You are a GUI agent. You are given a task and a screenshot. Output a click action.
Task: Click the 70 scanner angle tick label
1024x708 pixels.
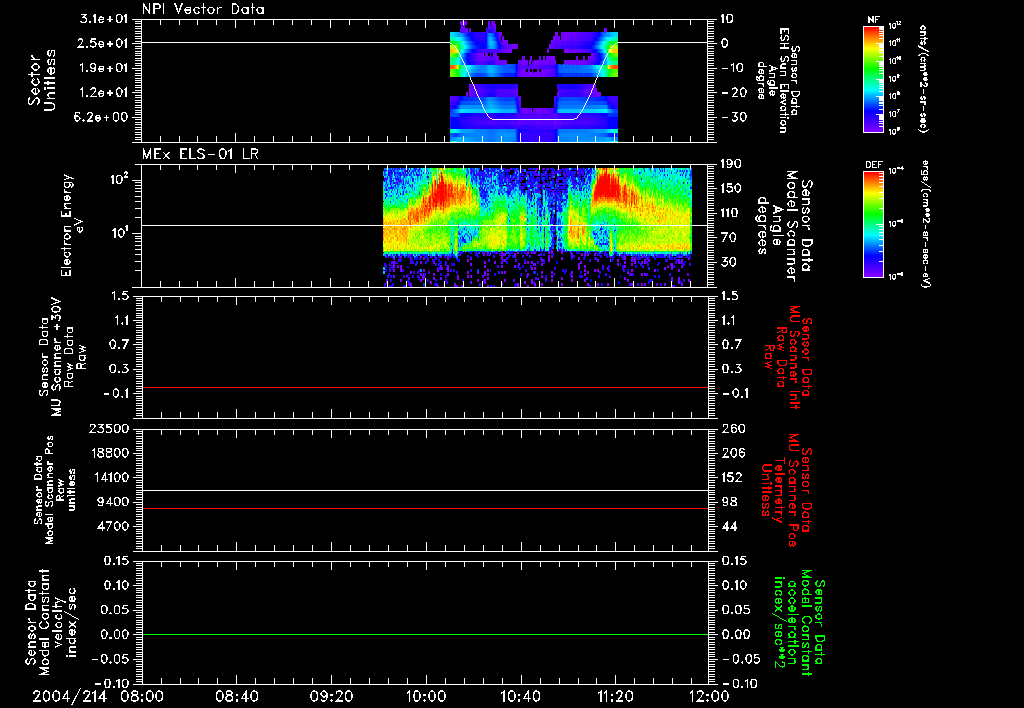click(730, 238)
